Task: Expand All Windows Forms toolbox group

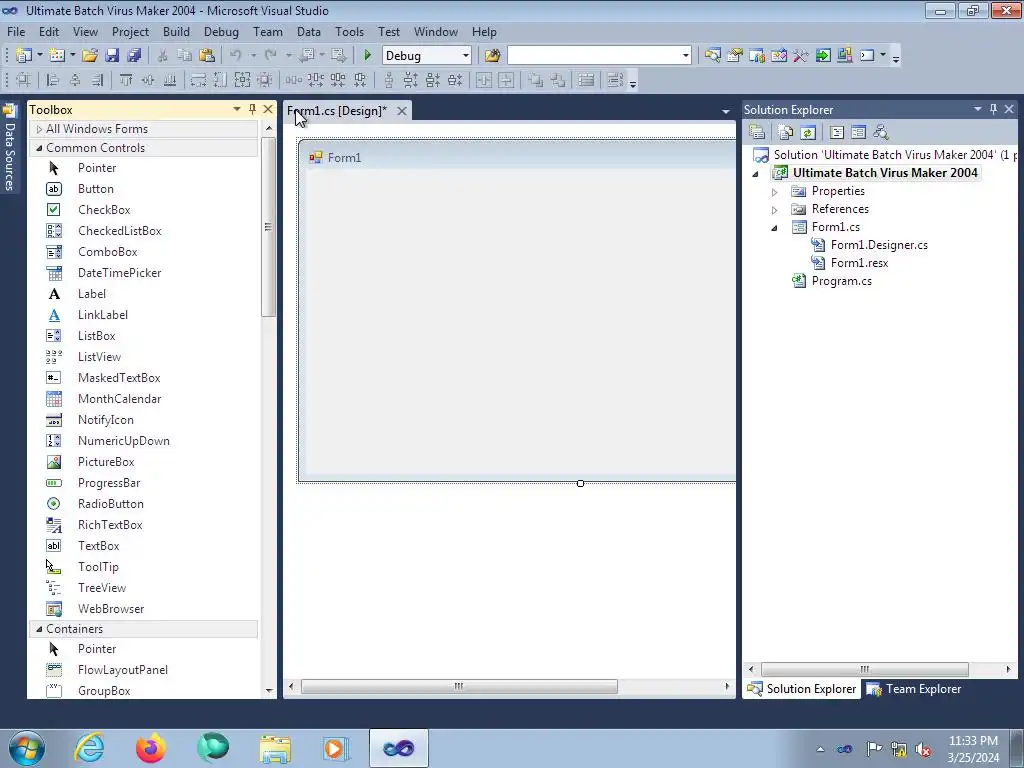Action: 39,129
